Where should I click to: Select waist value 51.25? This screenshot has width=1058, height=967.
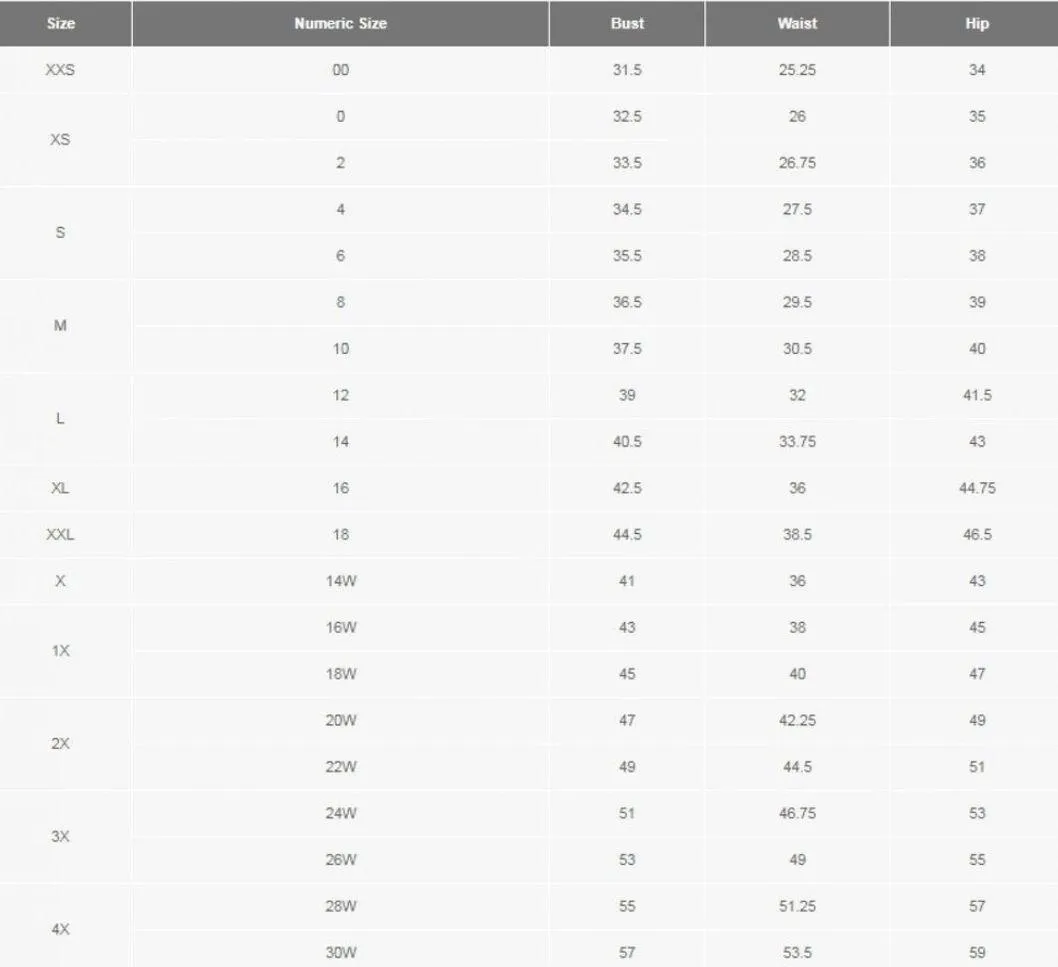click(797, 906)
